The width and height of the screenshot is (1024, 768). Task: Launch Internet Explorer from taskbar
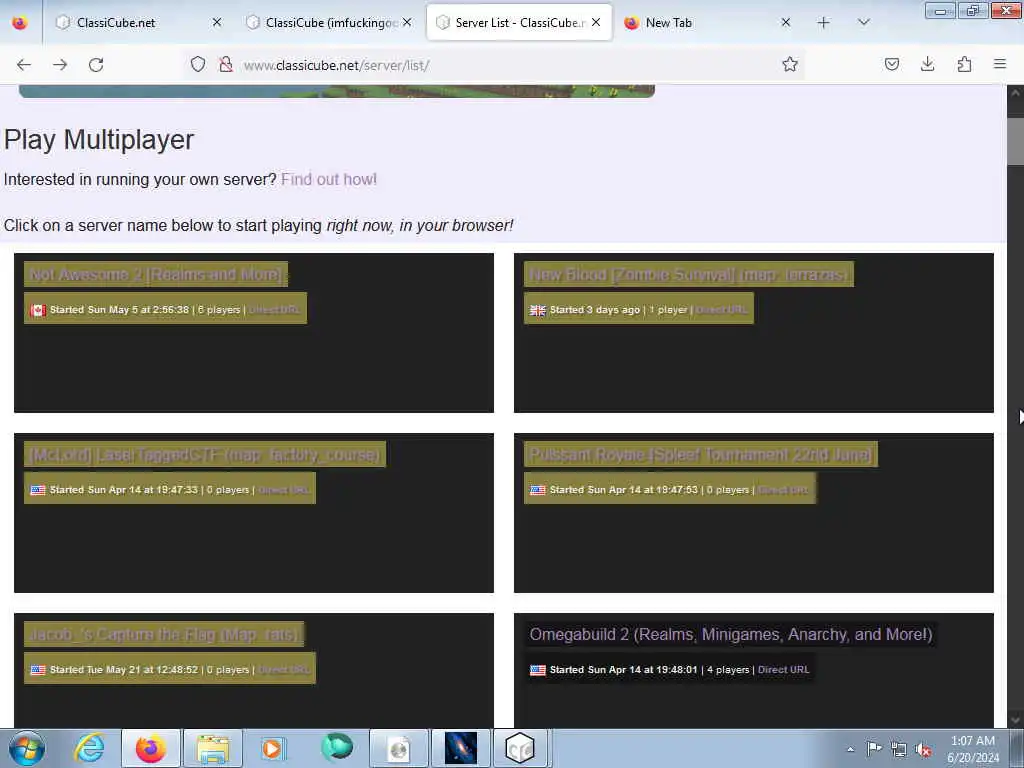(x=89, y=748)
